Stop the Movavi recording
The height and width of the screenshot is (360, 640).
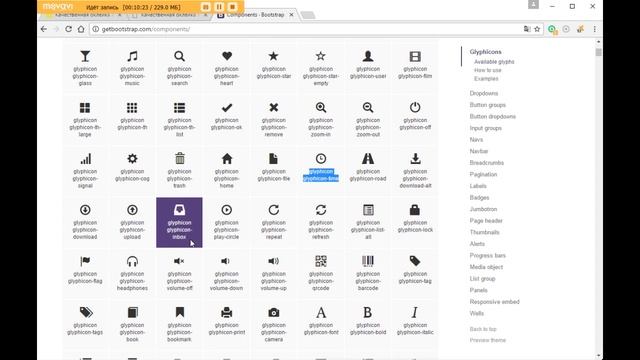pyautogui.click(x=232, y=7)
